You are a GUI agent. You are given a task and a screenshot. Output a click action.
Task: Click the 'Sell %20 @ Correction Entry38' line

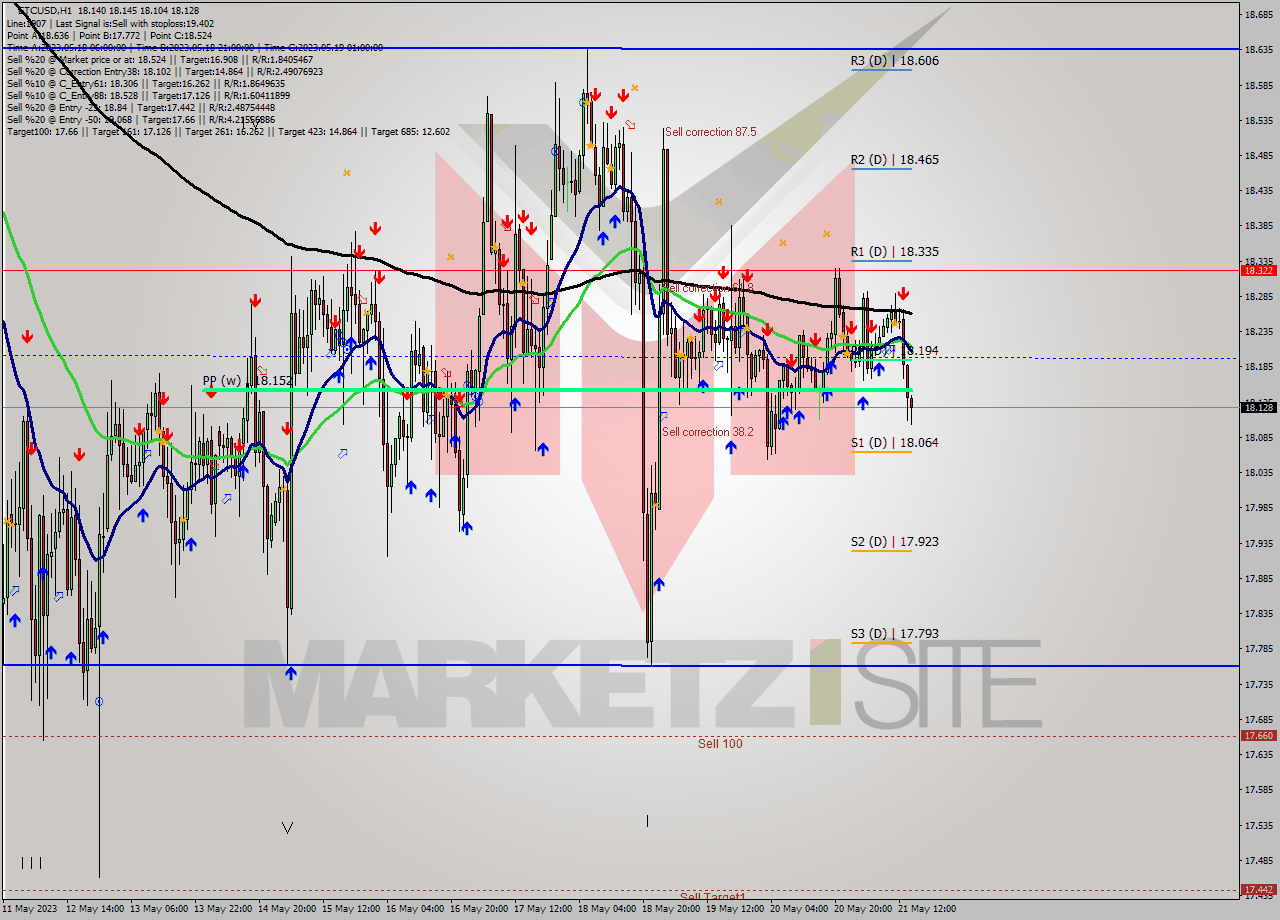pyautogui.click(x=165, y=72)
